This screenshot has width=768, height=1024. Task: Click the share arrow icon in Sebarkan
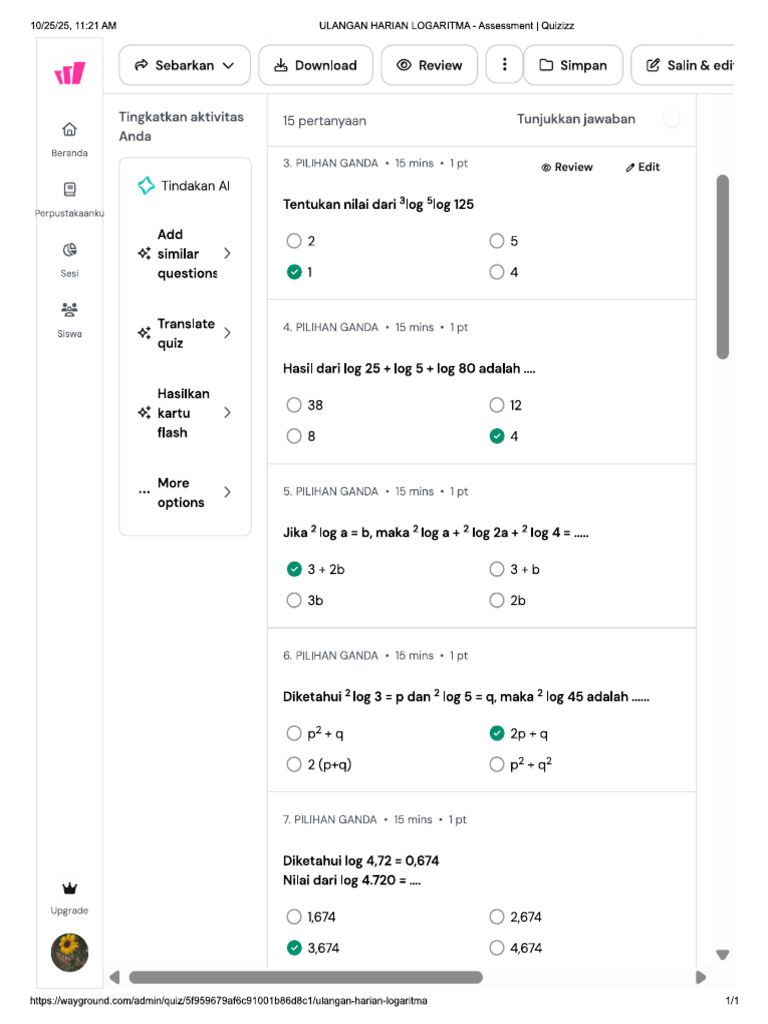coord(141,65)
